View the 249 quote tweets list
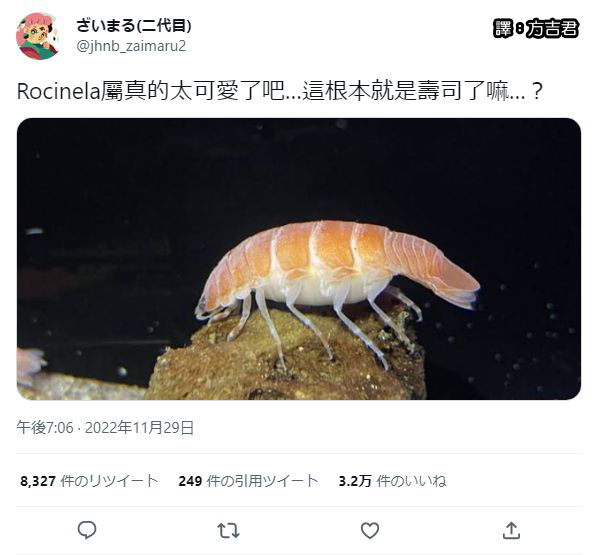 (x=248, y=481)
